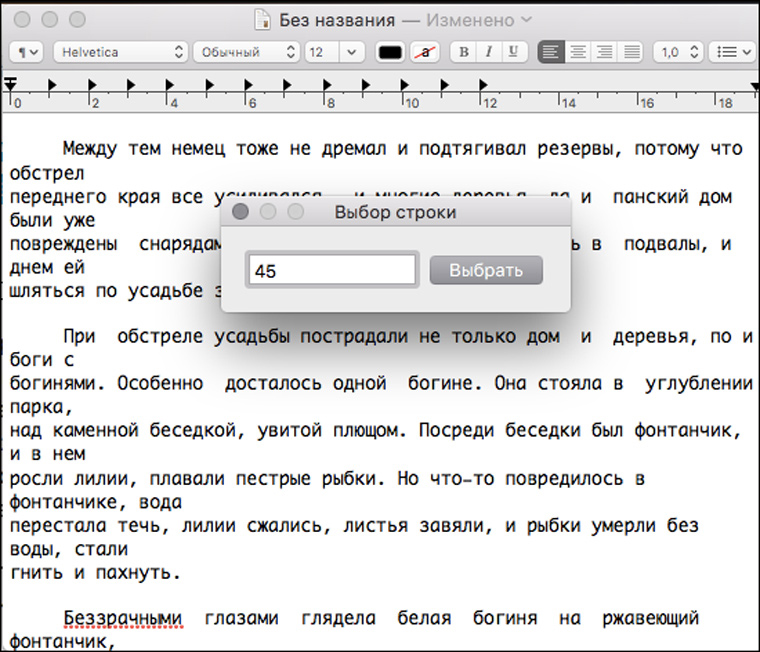Click the tab stop marker at 8 on ruler
This screenshot has width=760, height=652.
click(x=327, y=85)
